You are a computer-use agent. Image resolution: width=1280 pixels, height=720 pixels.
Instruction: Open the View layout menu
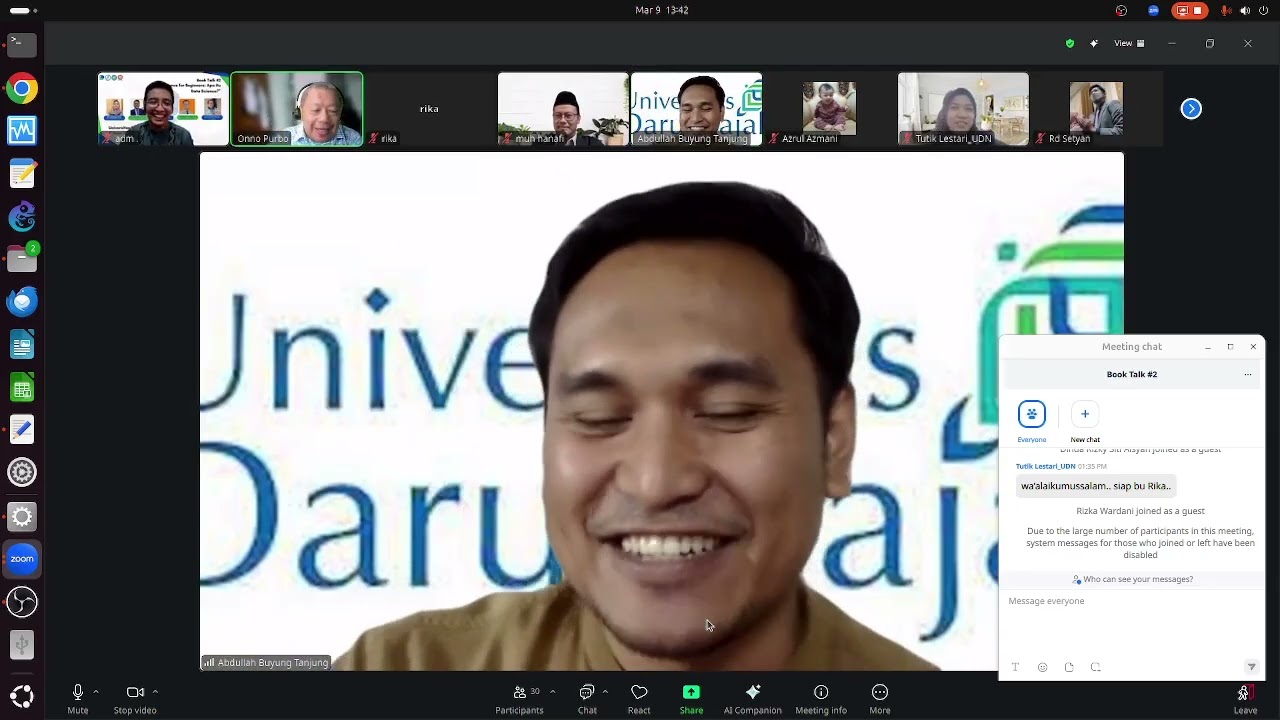(1130, 43)
